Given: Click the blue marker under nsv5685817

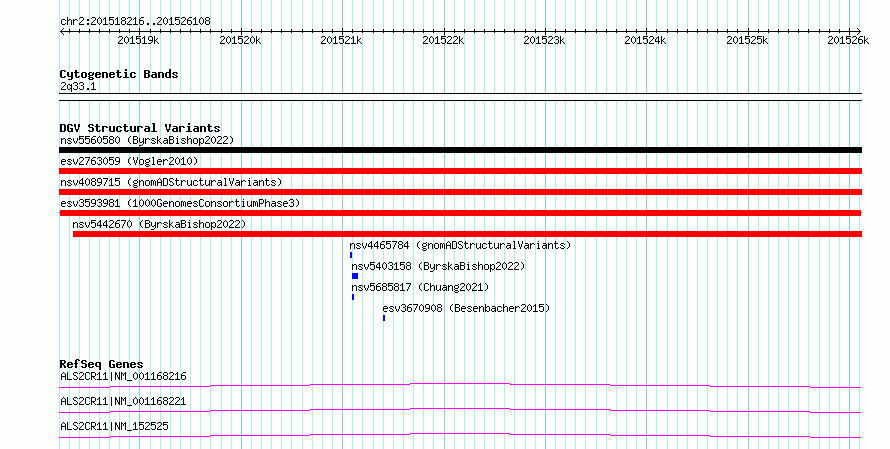Looking at the screenshot, I should (353, 297).
